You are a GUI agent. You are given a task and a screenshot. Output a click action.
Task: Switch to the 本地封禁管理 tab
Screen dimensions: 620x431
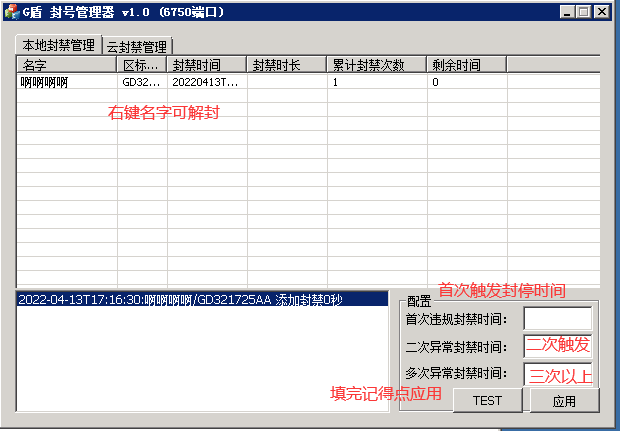[x=59, y=45]
